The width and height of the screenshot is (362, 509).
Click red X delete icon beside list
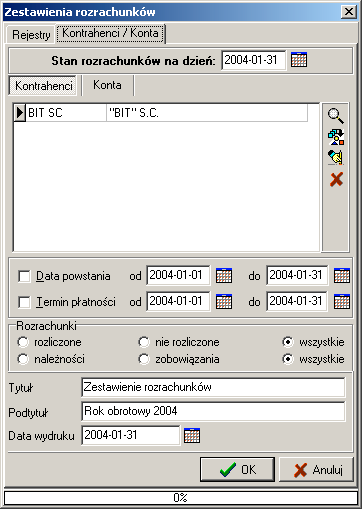[336, 179]
